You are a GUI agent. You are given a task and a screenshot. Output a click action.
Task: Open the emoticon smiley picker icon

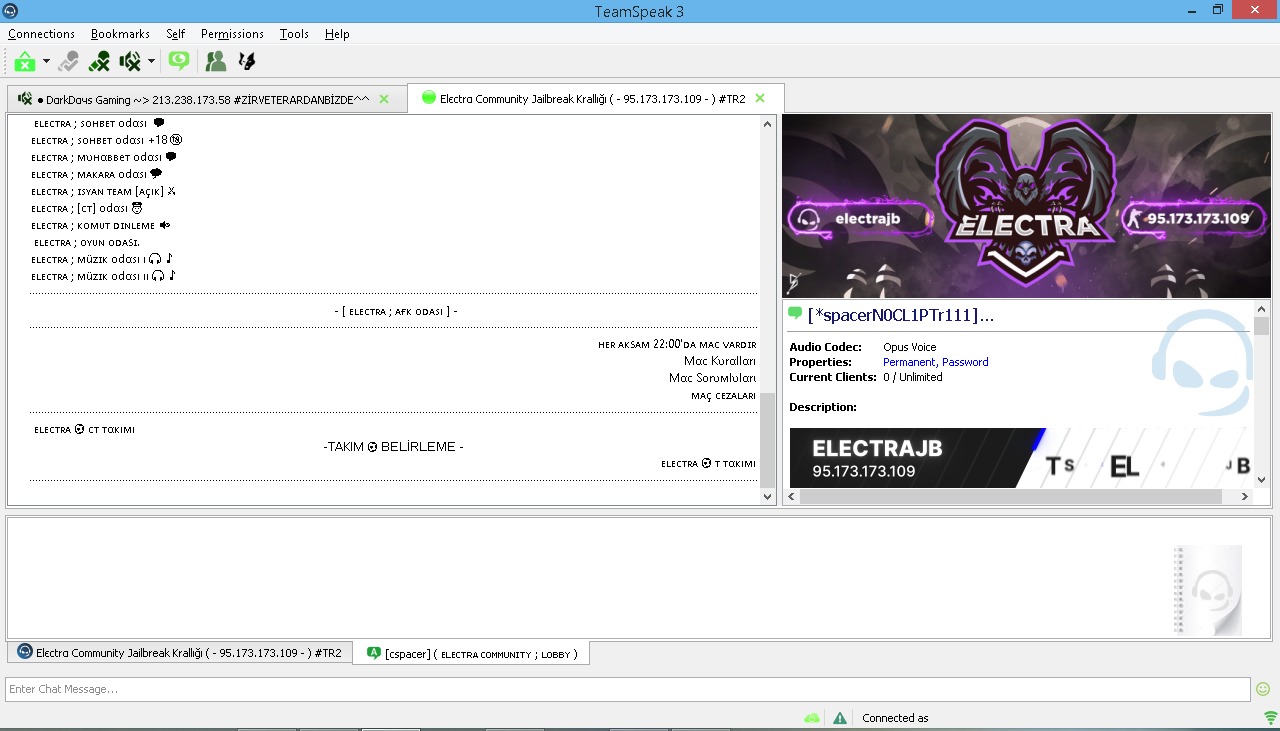[x=1263, y=689]
